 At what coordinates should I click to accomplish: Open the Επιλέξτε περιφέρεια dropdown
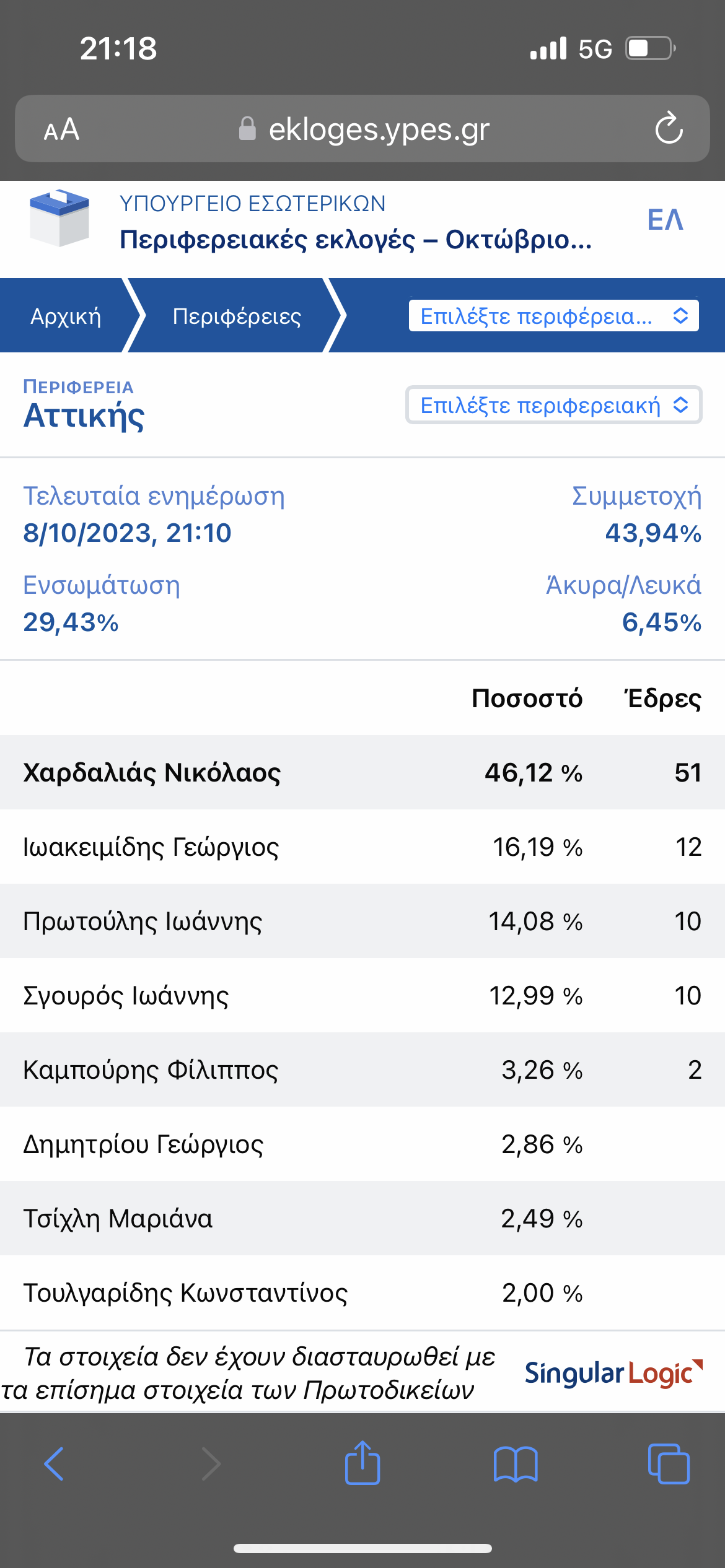click(553, 316)
